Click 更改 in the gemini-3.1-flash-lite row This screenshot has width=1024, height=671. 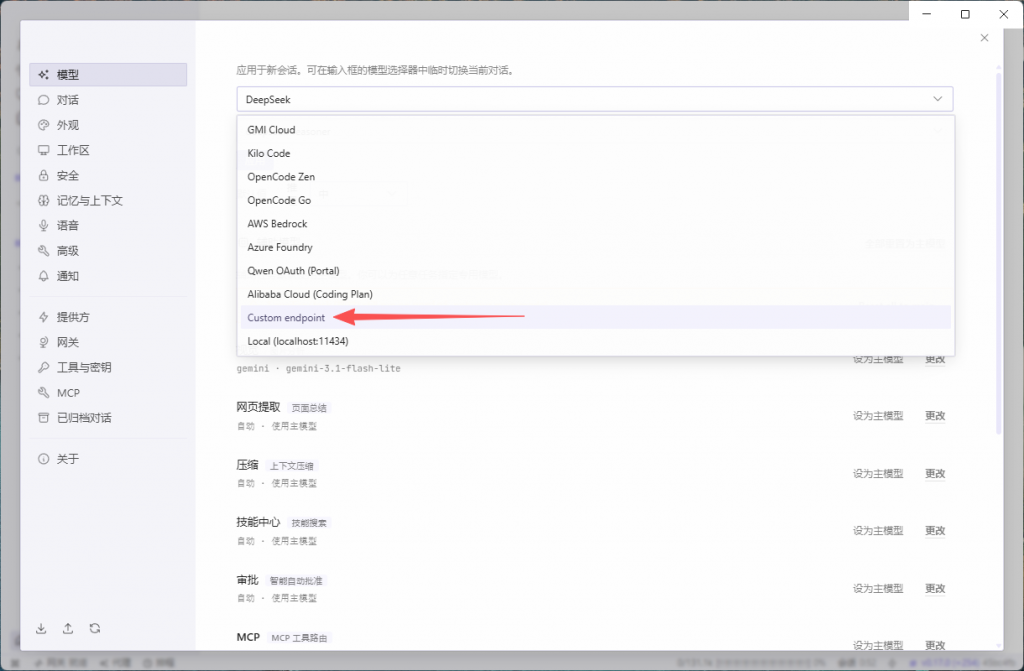[935, 359]
